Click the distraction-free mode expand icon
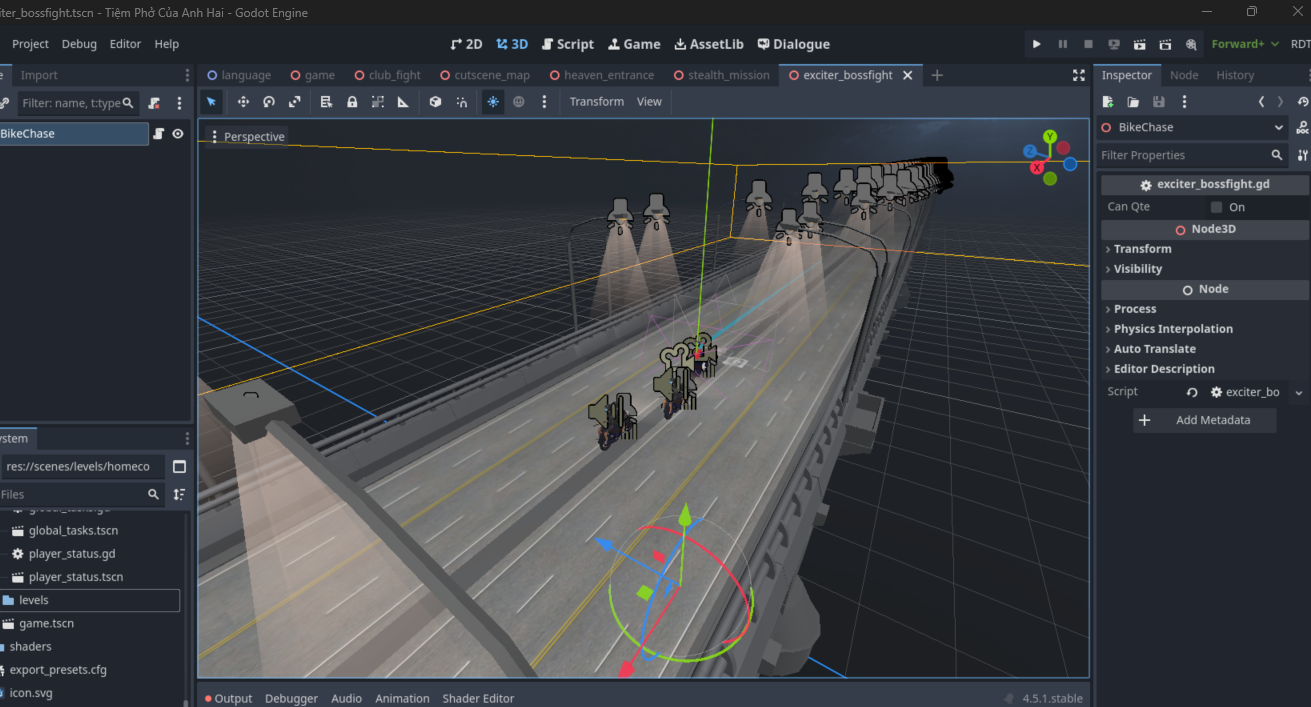The image size is (1311, 707). tap(1078, 75)
